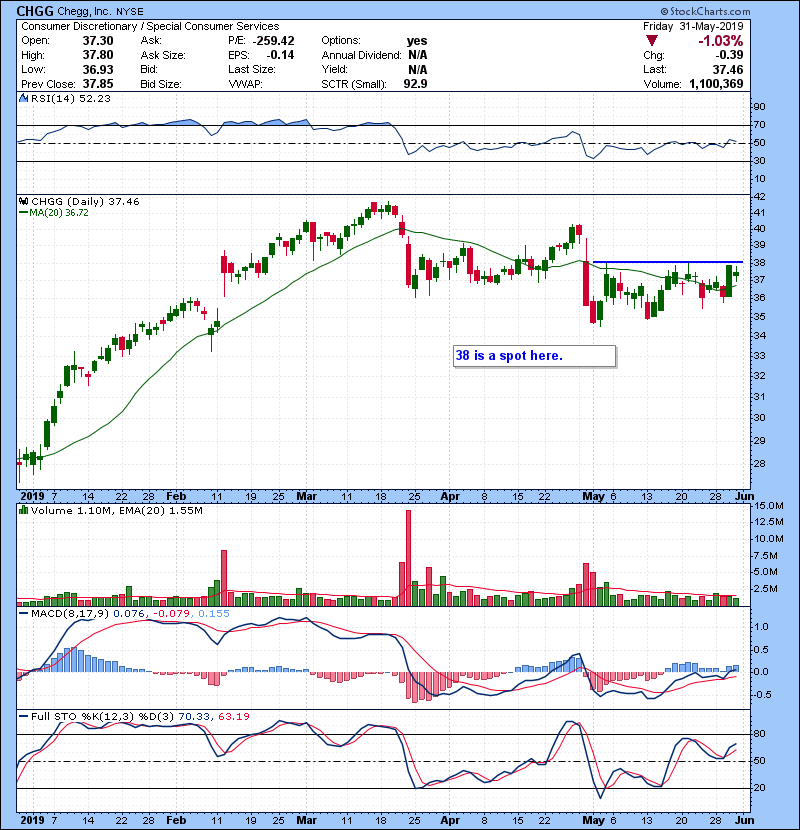The width and height of the screenshot is (800, 830).
Task: Click the red down-triangle price change icon
Action: pos(652,41)
